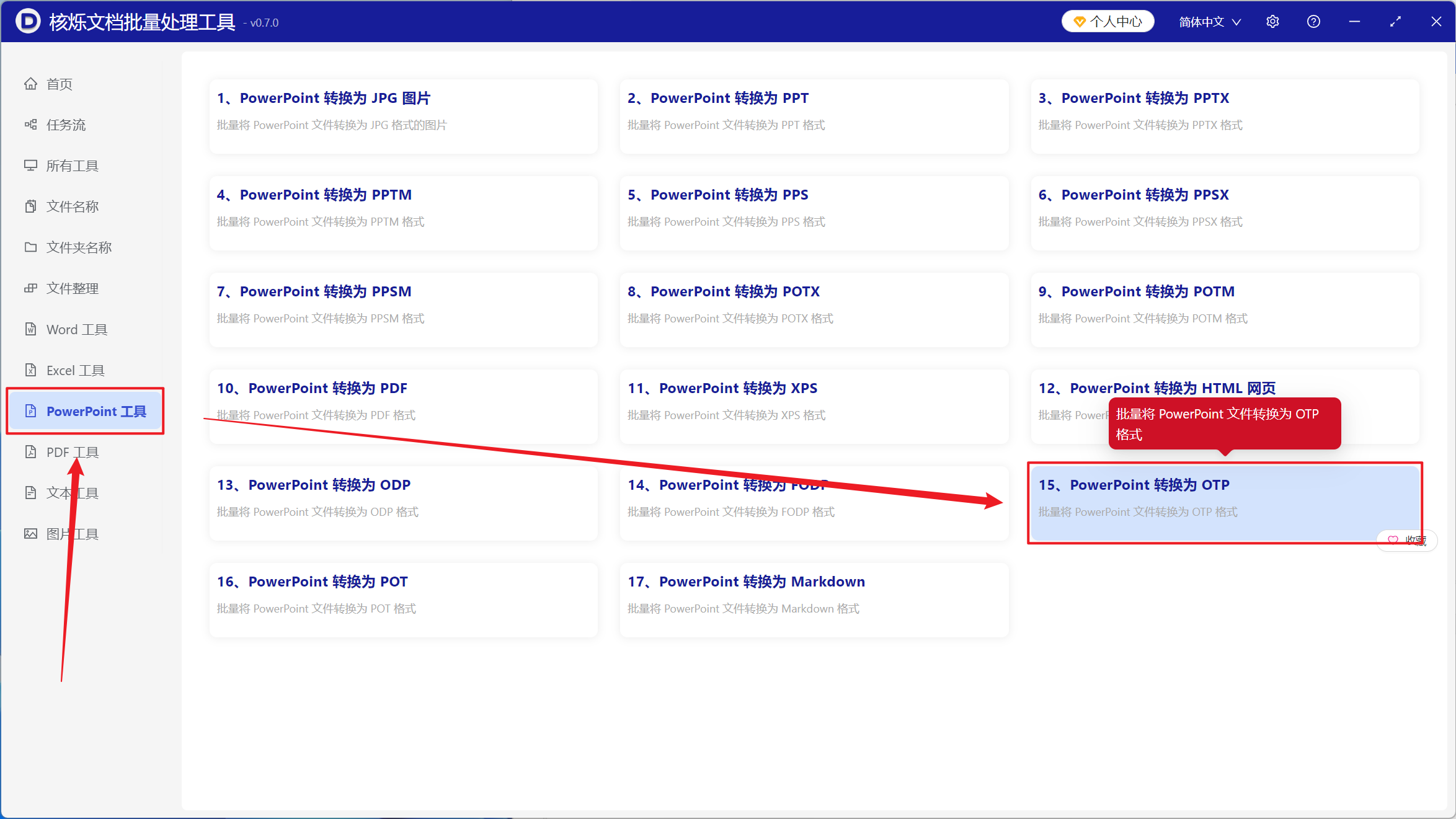Open PowerPoint 转换为 POT card
Viewport: 1456px width, 819px height.
(403, 600)
